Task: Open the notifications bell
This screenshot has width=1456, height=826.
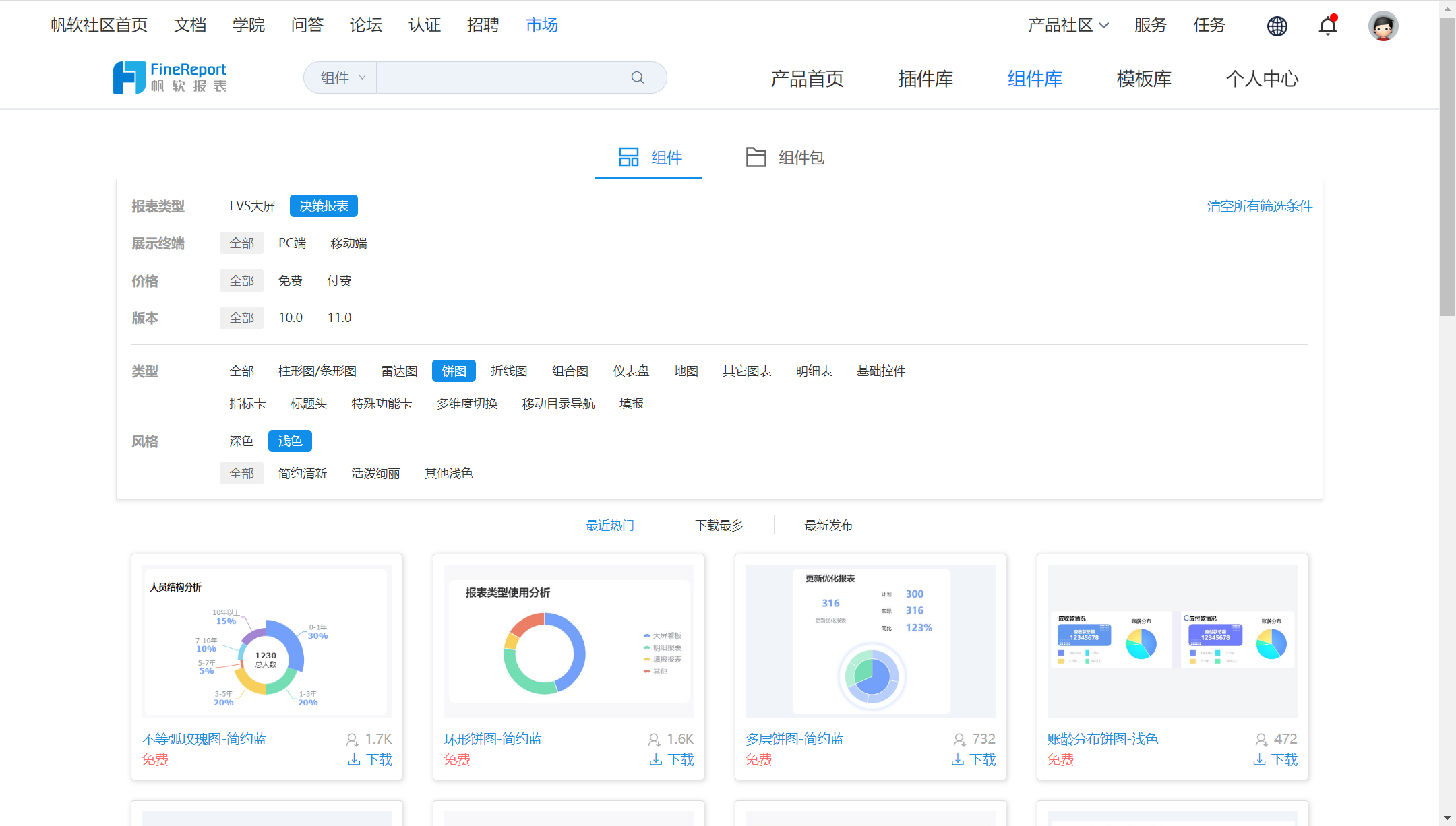Action: click(1328, 25)
